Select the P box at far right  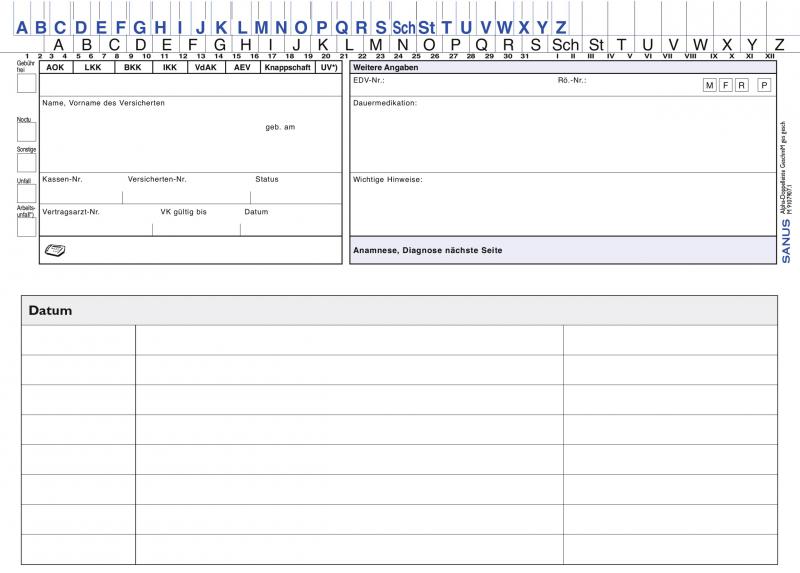[x=764, y=85]
